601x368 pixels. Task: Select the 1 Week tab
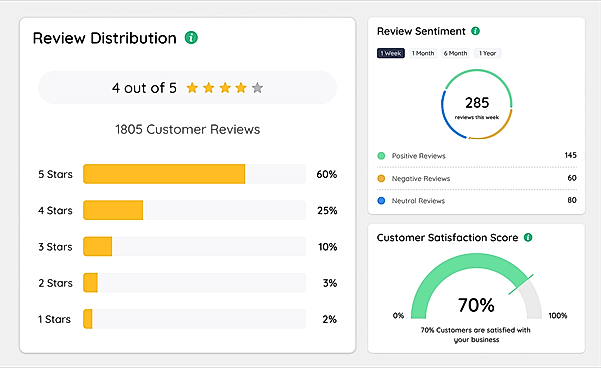391,53
